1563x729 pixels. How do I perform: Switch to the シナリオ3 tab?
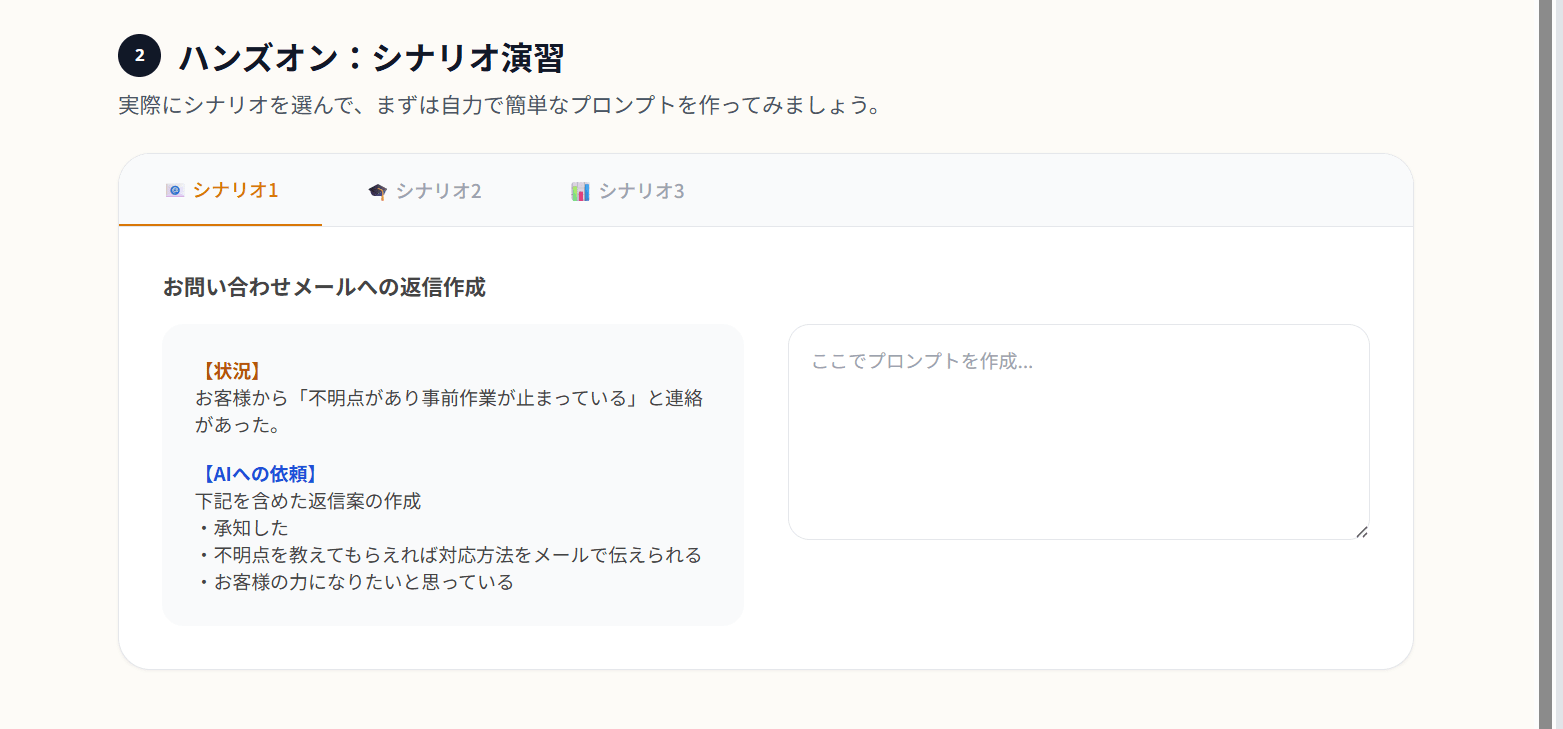627,190
